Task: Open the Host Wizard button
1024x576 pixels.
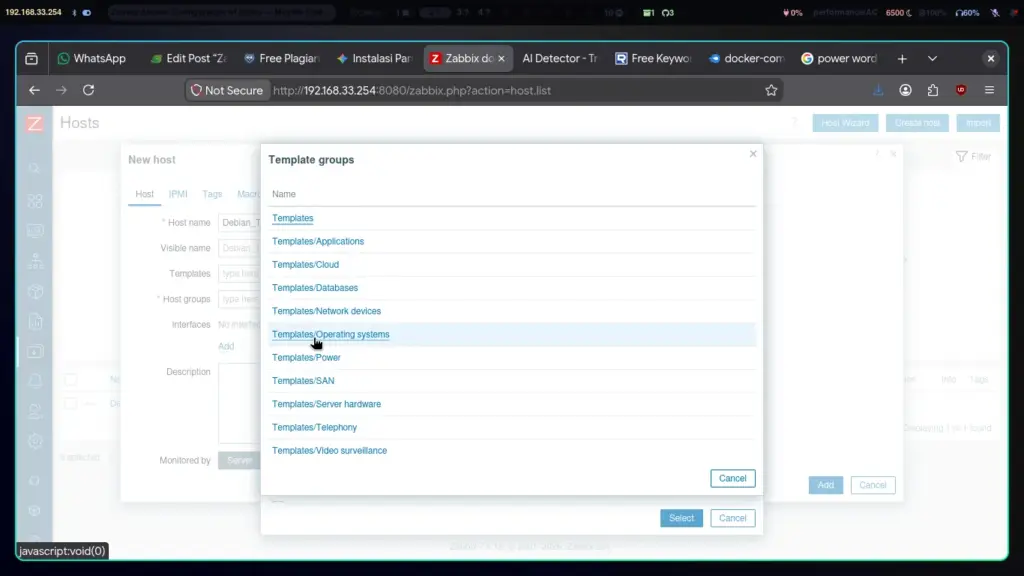Action: coord(845,123)
